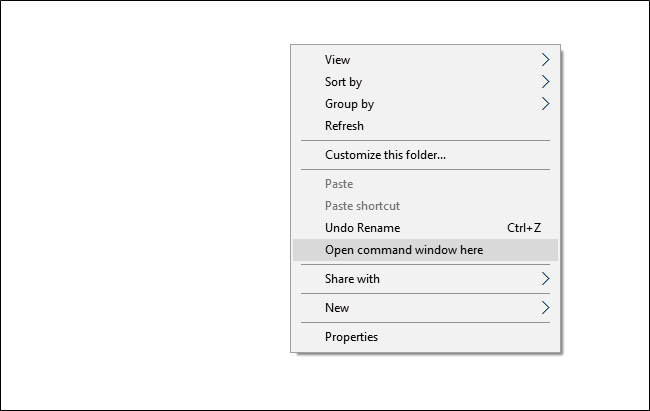
Task: Select View in the context menu
Action: pyautogui.click(x=425, y=60)
